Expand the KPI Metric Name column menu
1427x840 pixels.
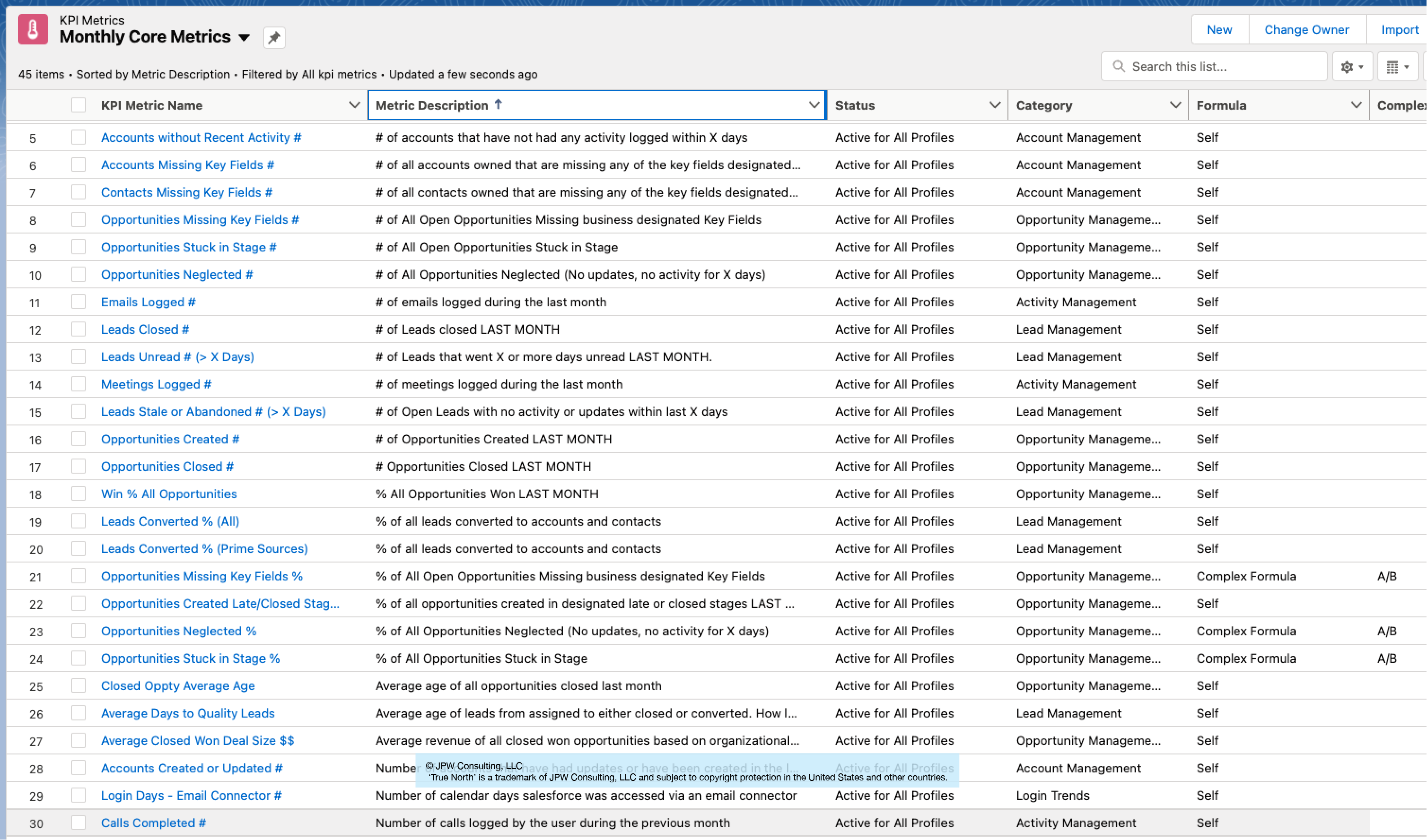(354, 105)
